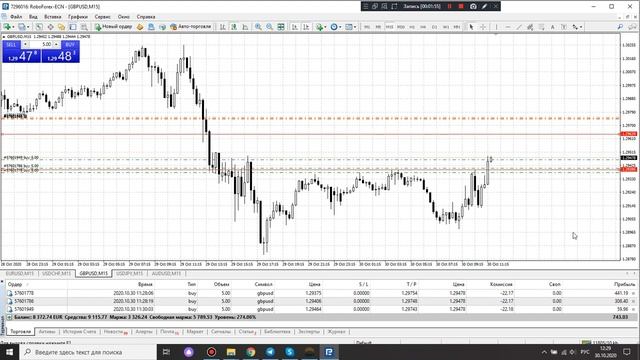This screenshot has width=640, height=360.
Task: Click the trade volume input field
Action: pyautogui.click(x=41, y=44)
